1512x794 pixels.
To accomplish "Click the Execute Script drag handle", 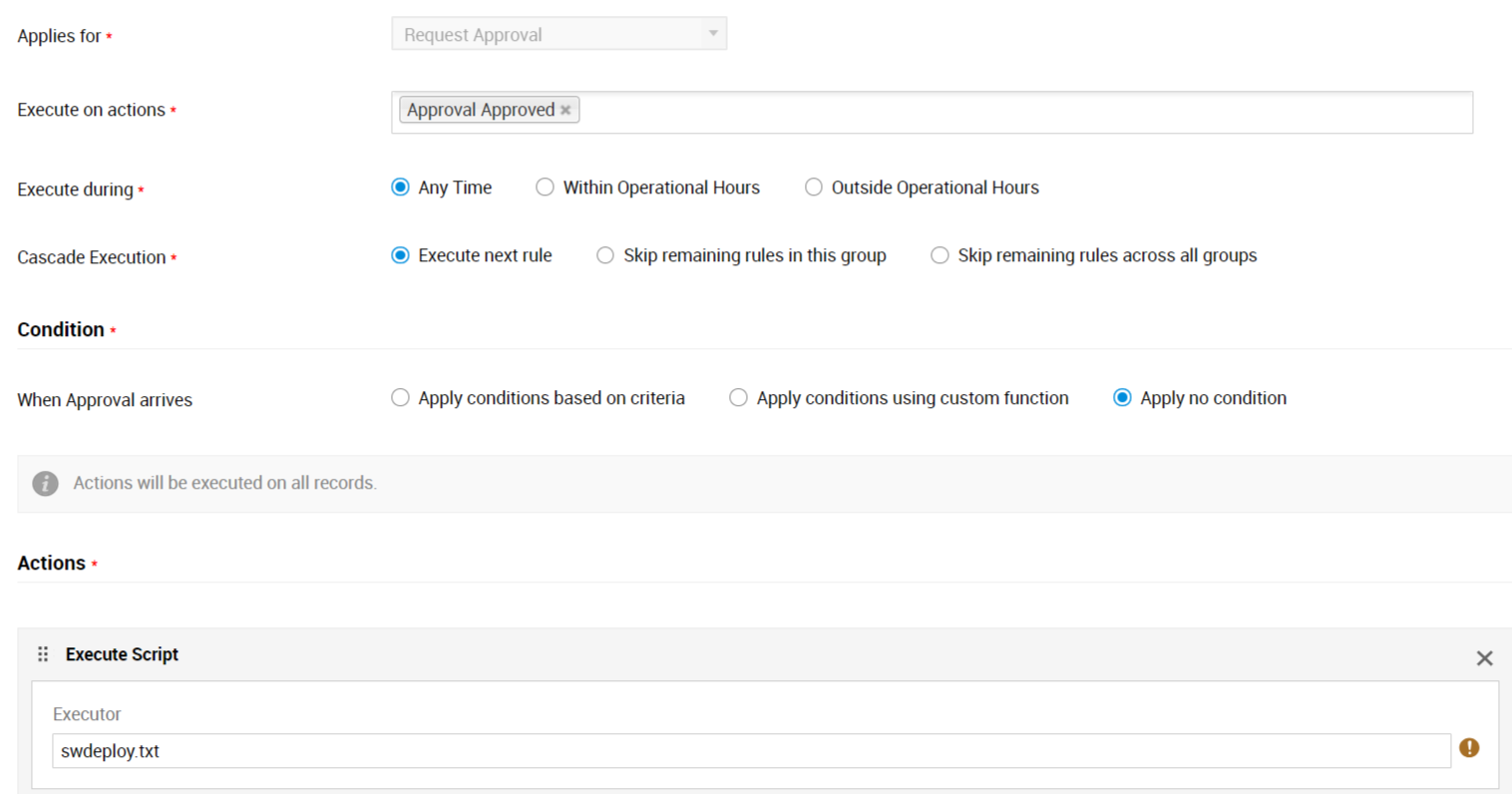I will 43,654.
